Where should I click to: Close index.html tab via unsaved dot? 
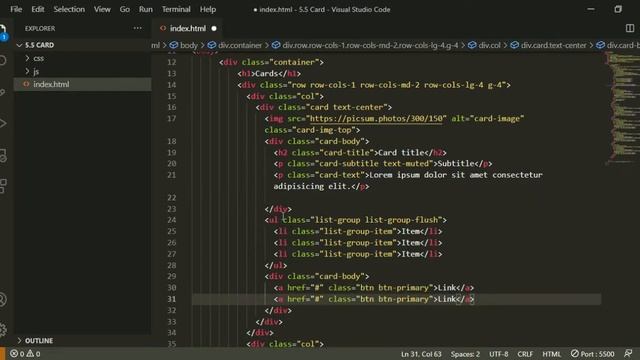pos(214,29)
